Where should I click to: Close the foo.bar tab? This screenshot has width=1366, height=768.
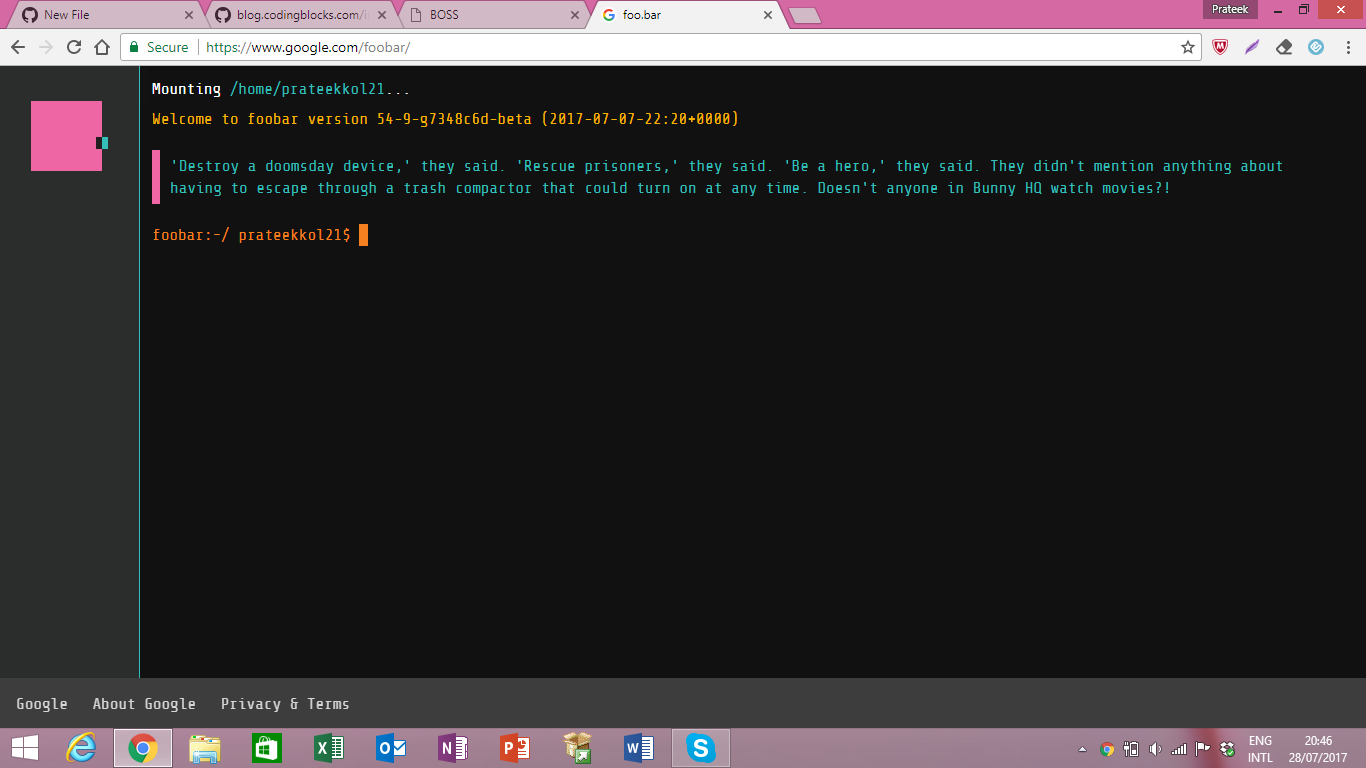[768, 15]
